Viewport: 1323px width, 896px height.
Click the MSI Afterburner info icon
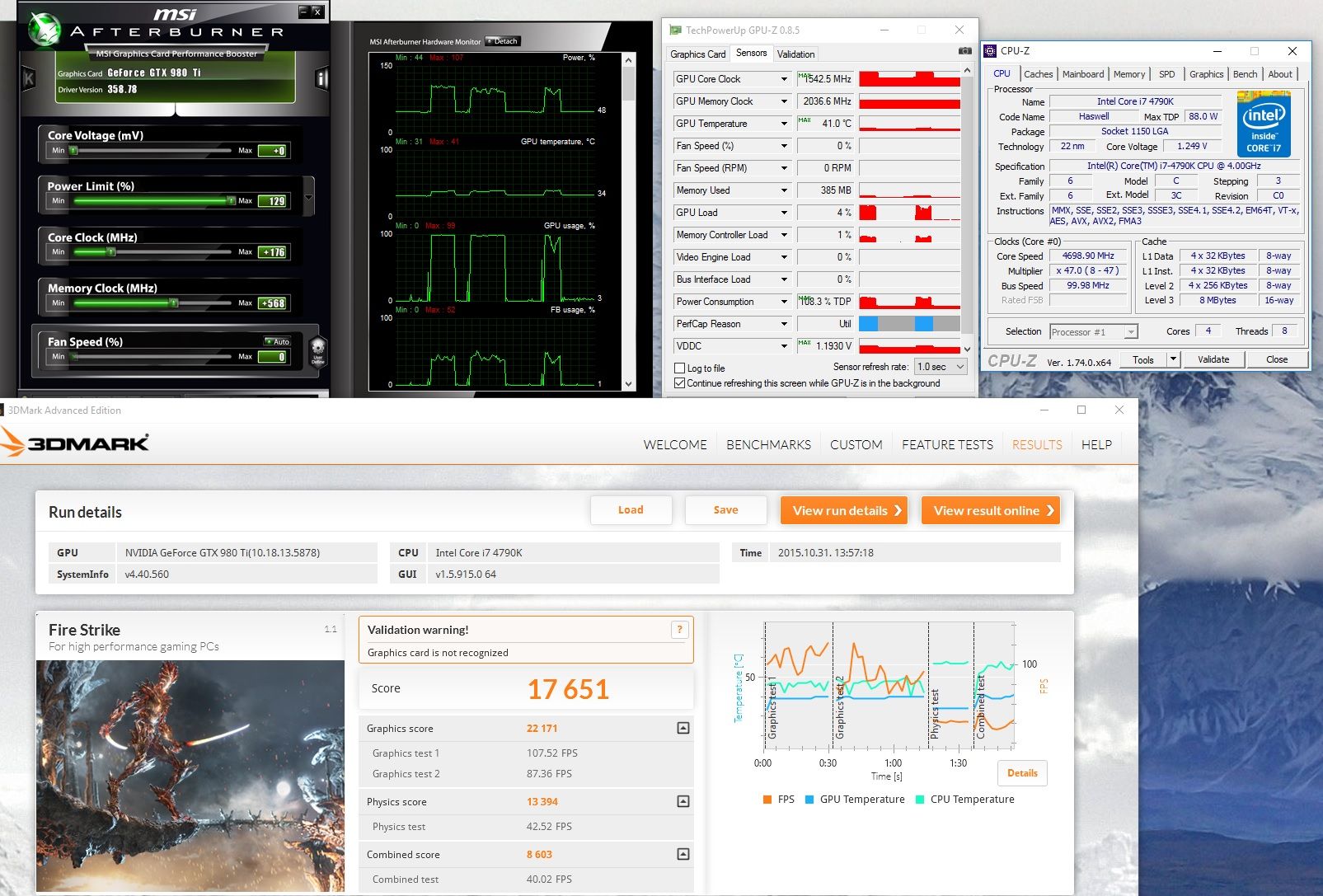(321, 79)
